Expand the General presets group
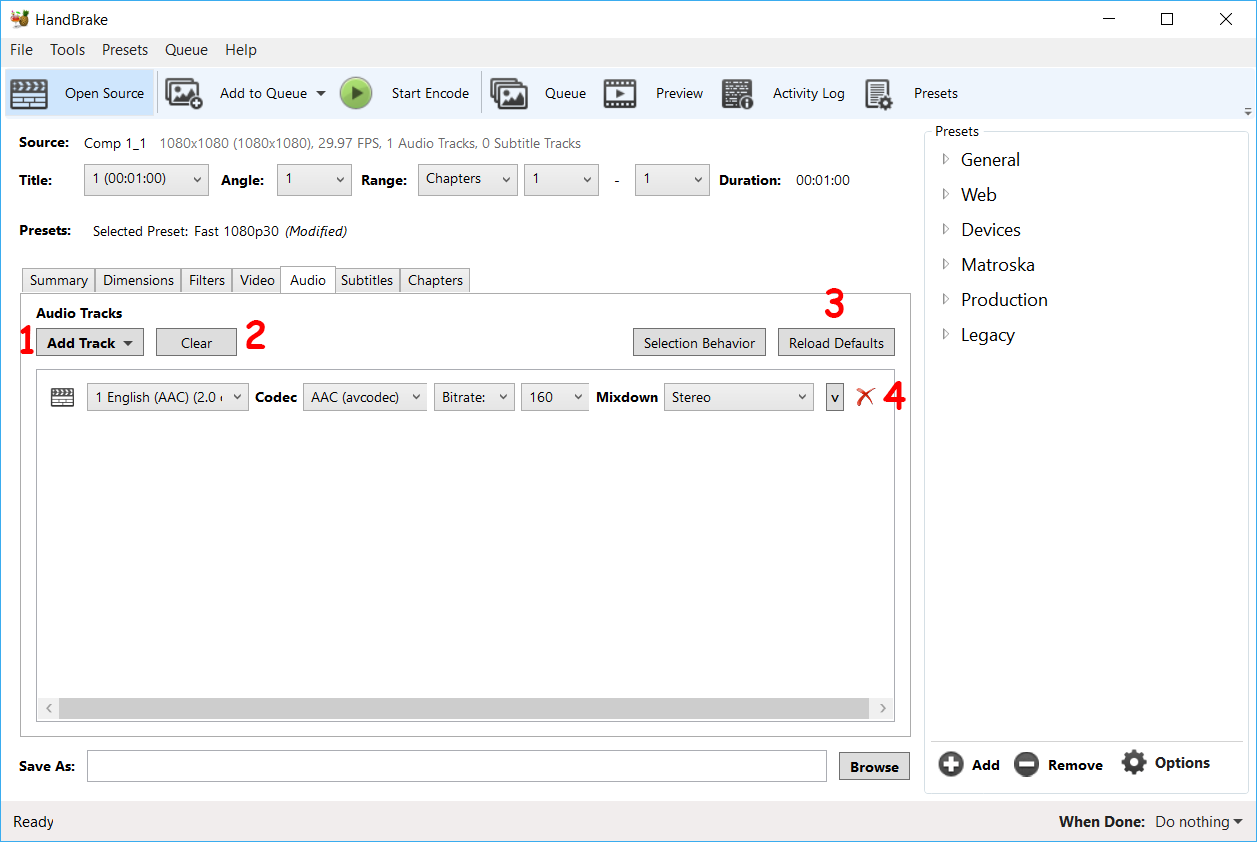Viewport: 1257px width, 842px height. [946, 160]
